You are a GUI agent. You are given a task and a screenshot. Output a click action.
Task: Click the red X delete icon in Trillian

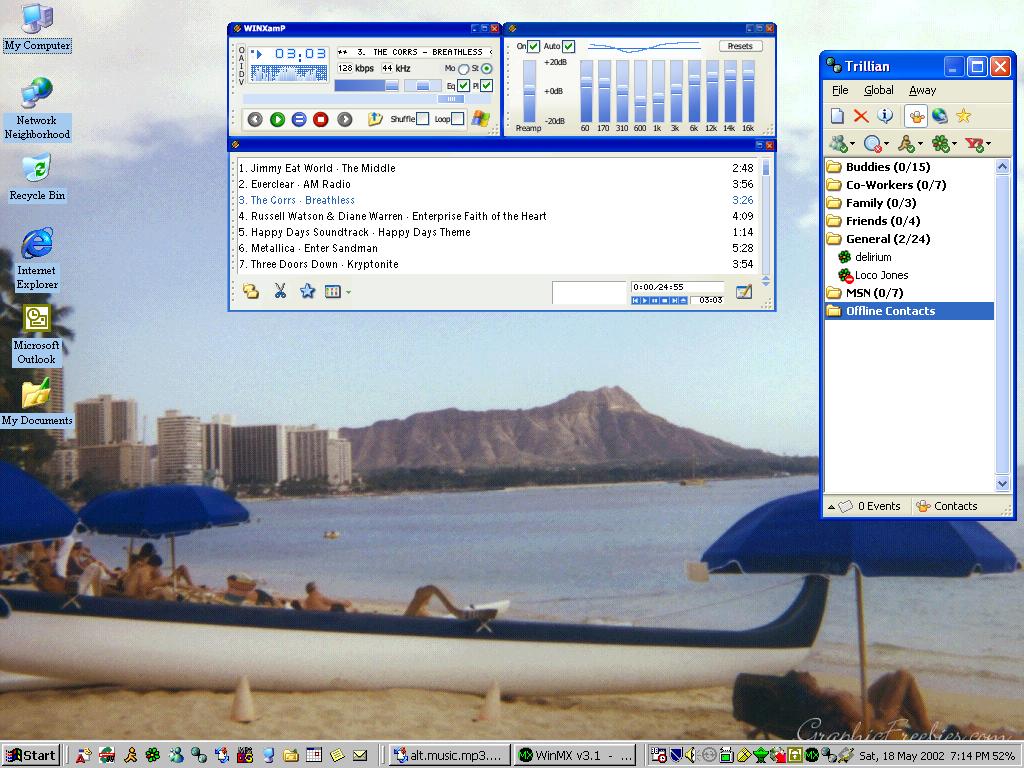click(x=860, y=116)
